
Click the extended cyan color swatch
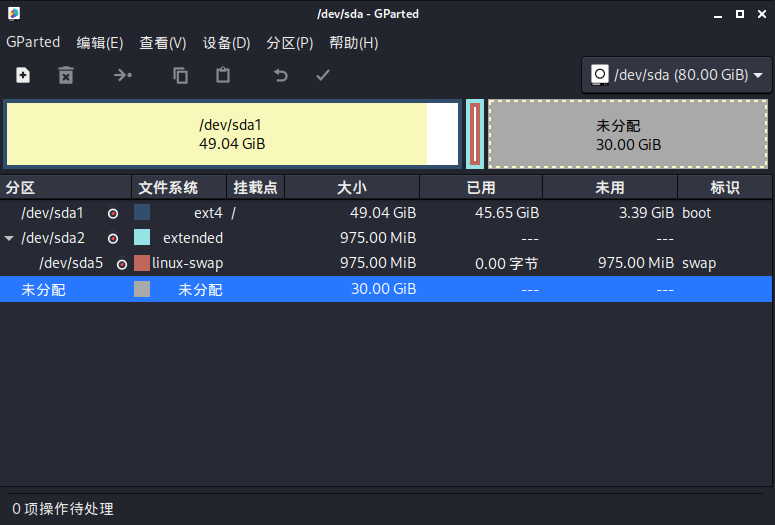[142, 237]
